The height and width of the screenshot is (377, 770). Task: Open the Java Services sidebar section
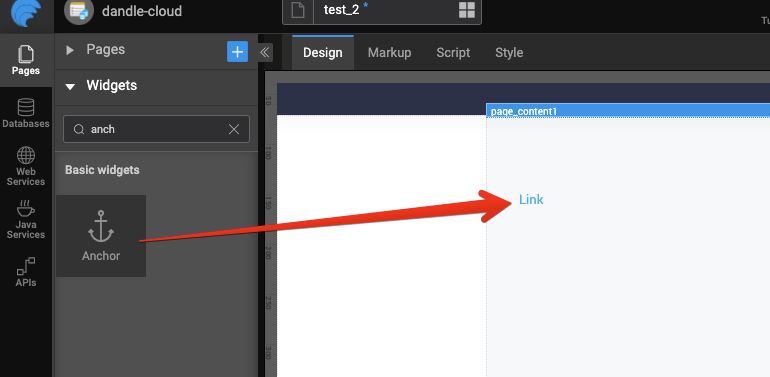tap(26, 219)
